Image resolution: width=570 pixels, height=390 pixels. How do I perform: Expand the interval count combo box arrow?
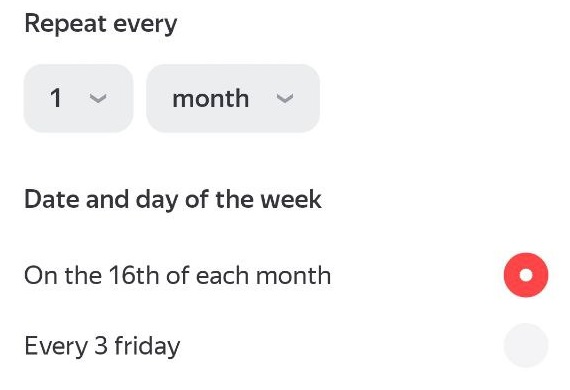98,98
